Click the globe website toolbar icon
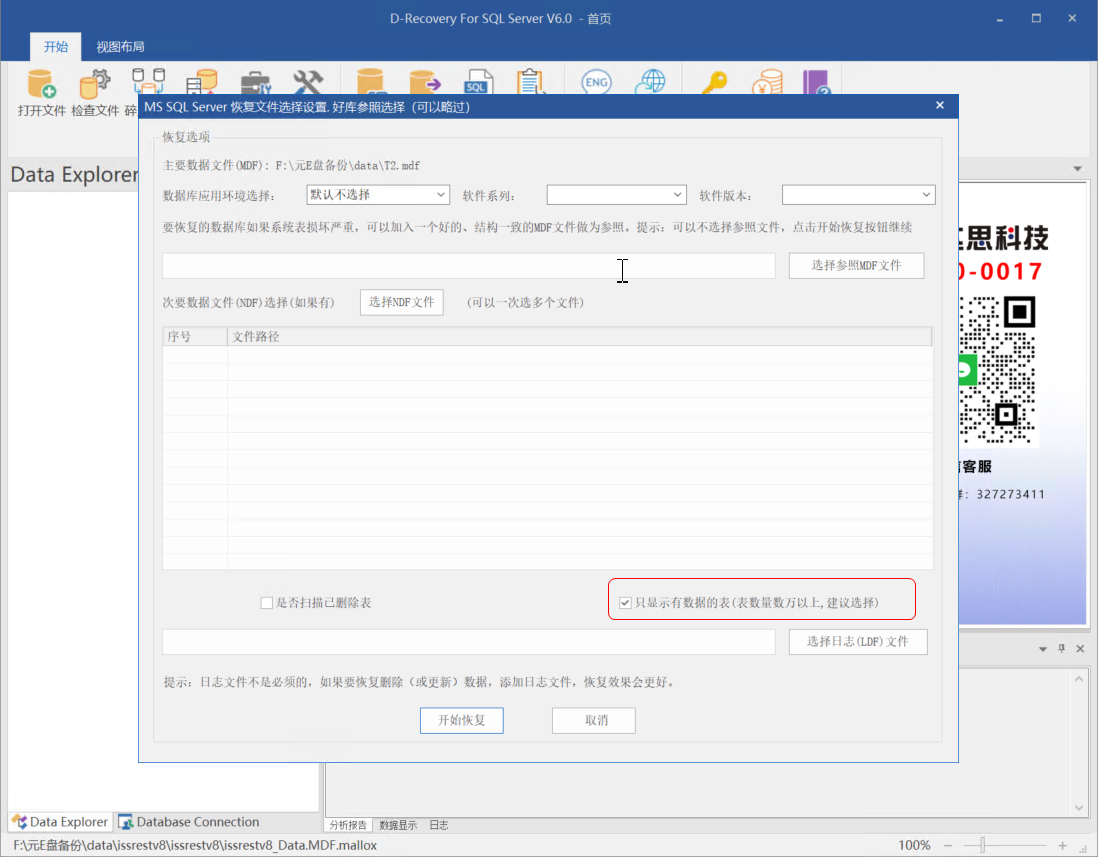1098x857 pixels. 650,81
